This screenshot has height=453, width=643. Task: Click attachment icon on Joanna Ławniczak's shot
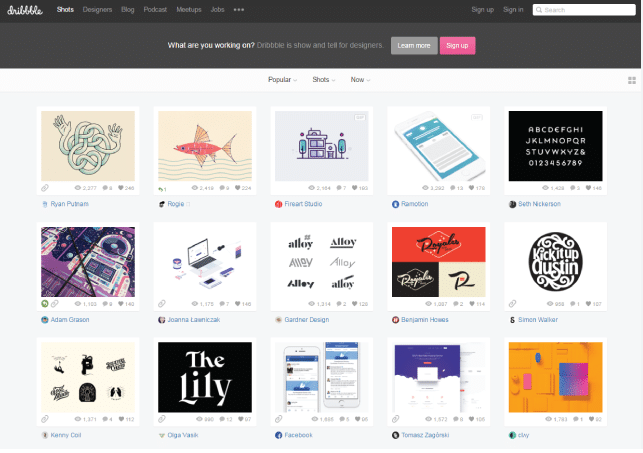(x=162, y=303)
